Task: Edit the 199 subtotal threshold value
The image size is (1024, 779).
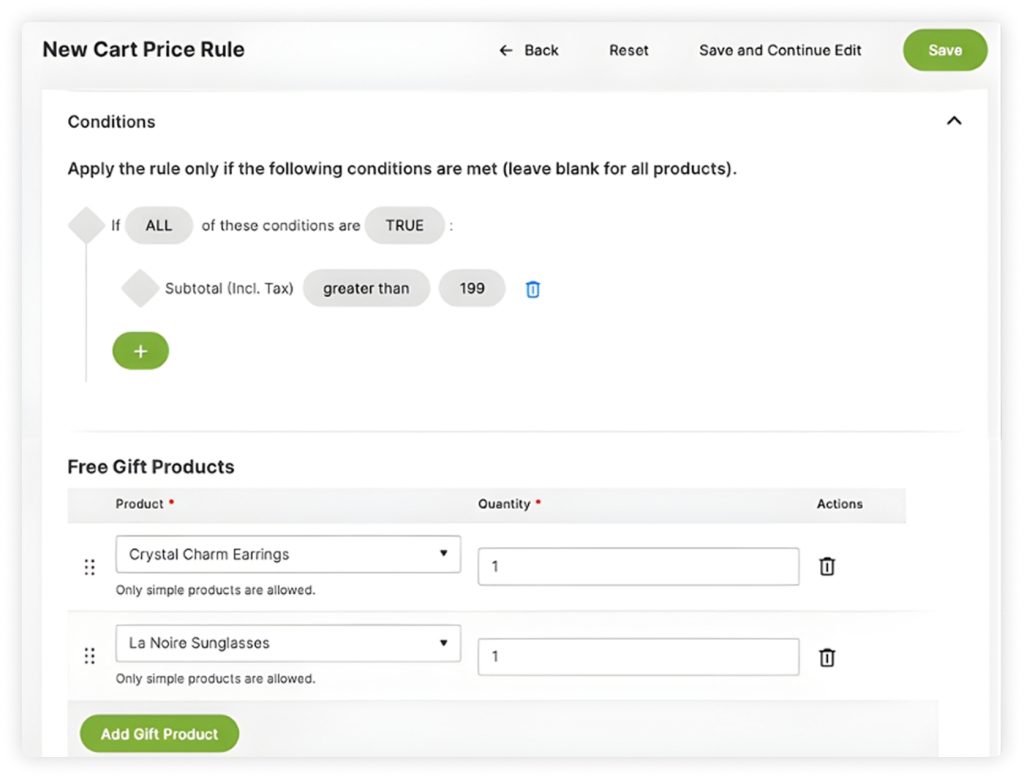Action: [472, 288]
